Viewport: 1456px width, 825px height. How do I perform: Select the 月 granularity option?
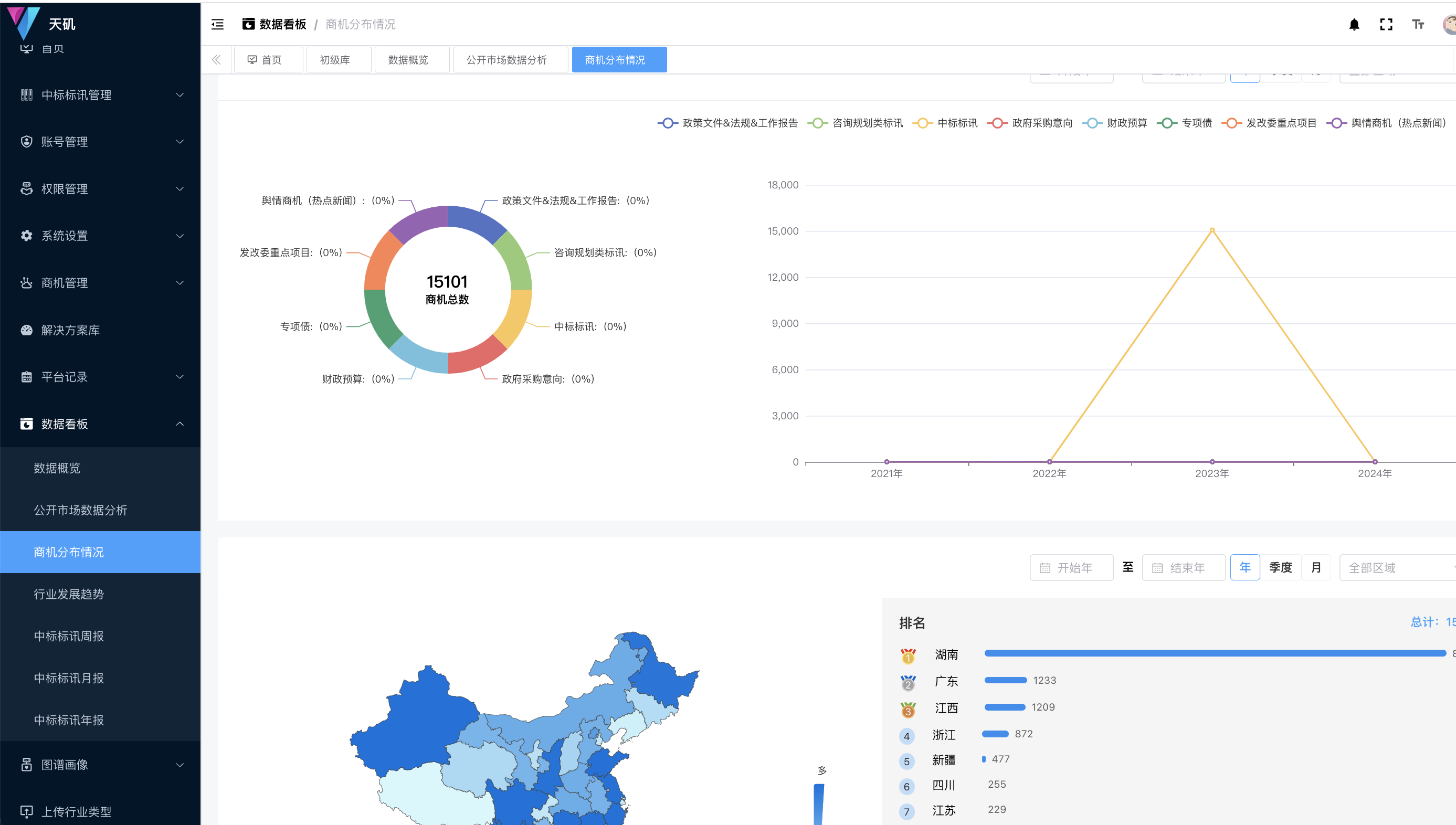(x=1316, y=567)
